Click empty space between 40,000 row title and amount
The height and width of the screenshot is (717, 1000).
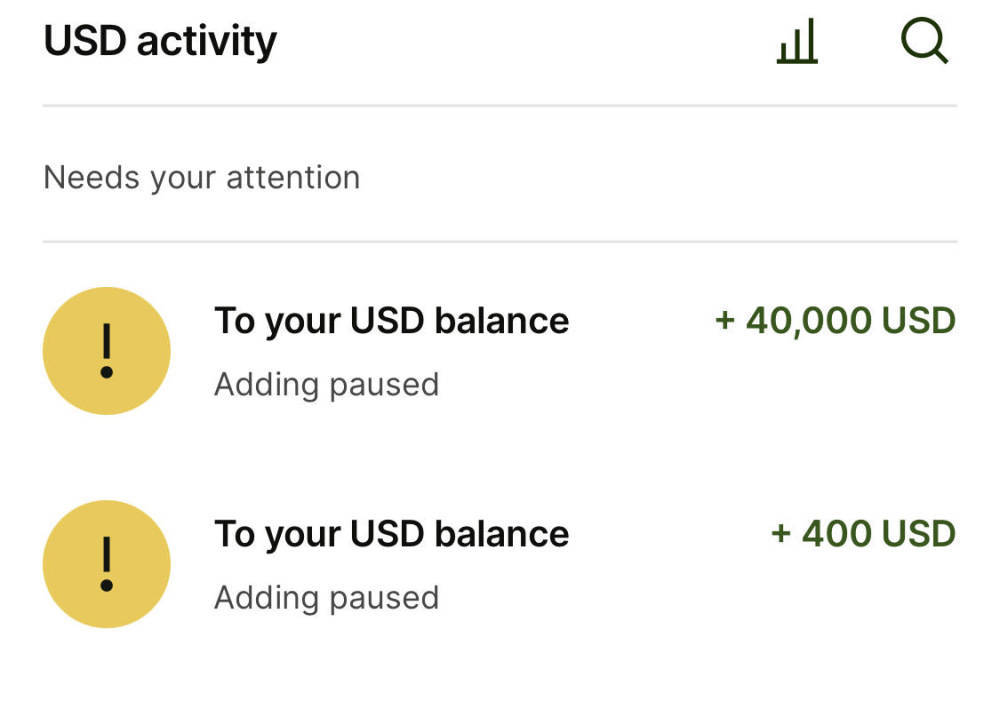point(640,321)
